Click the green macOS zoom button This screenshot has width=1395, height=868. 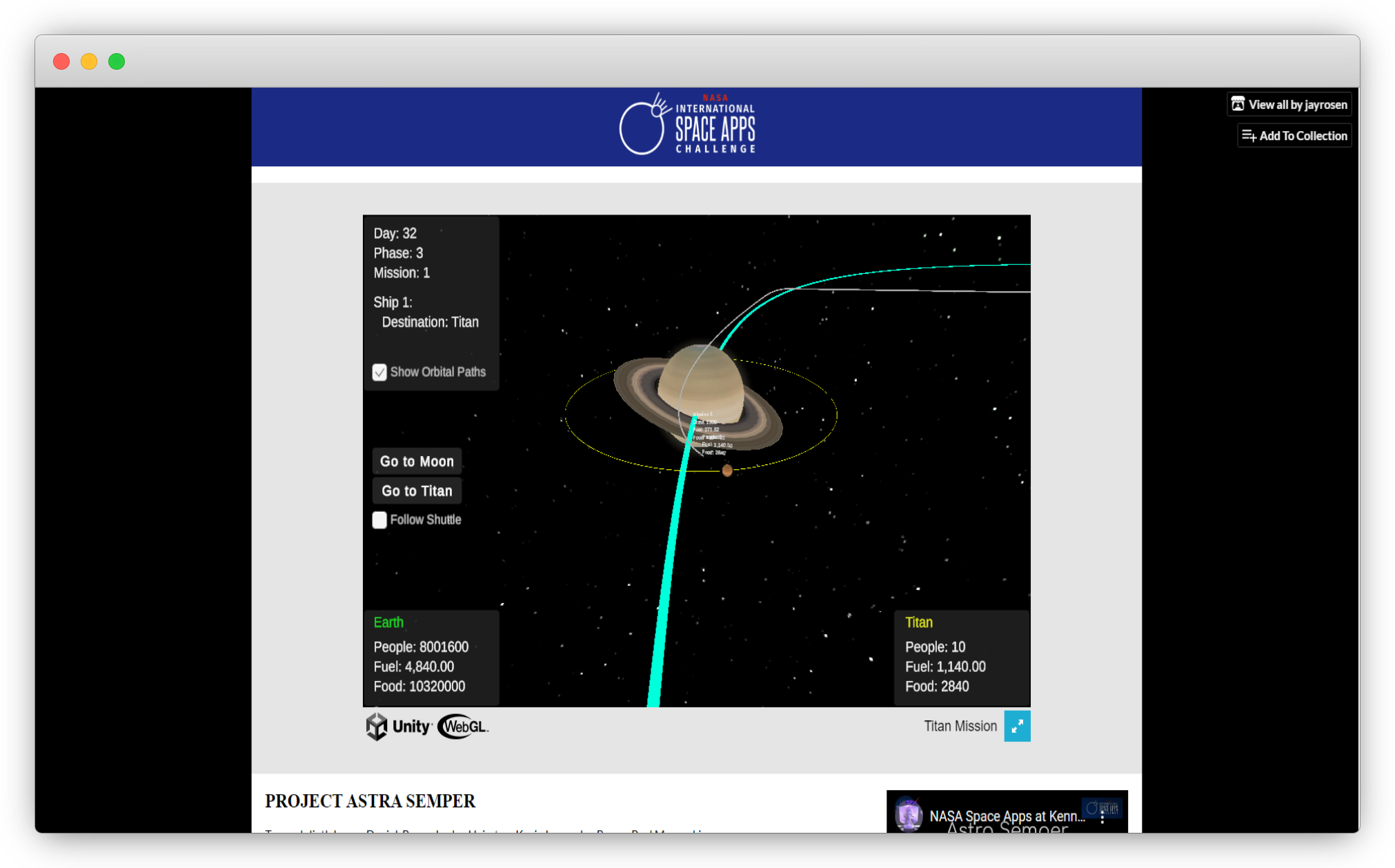[x=117, y=61]
